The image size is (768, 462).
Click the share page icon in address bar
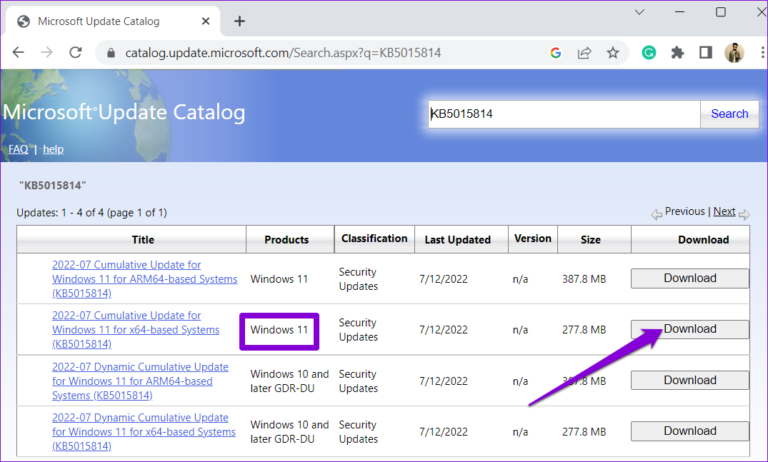584,53
